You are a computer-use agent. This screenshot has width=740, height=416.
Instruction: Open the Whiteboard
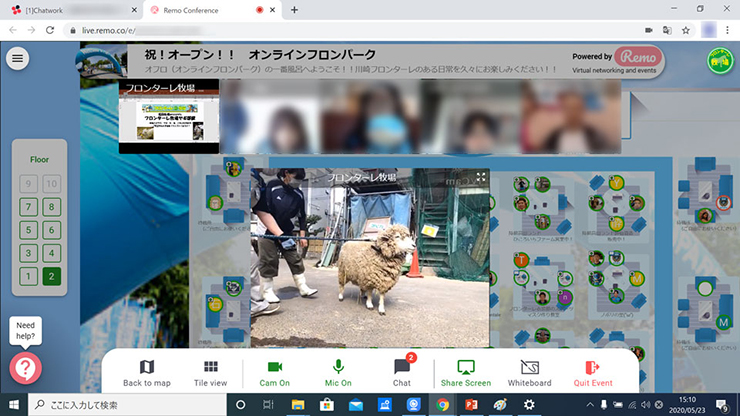click(530, 373)
